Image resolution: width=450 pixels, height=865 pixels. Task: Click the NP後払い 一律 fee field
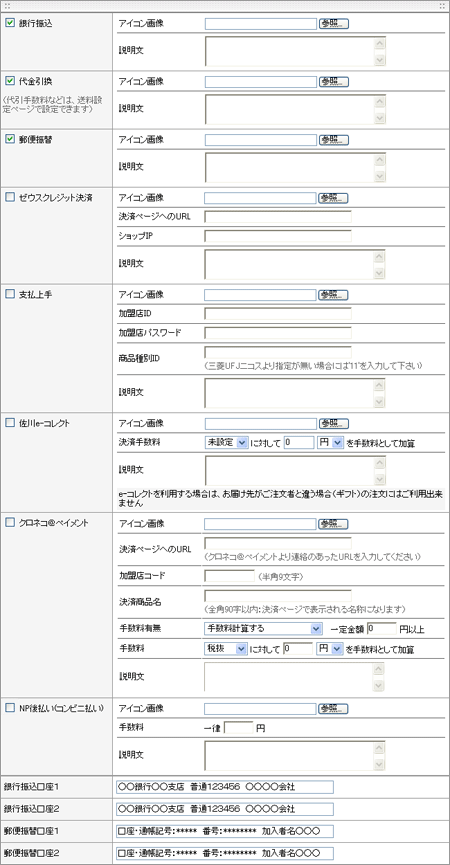[x=239, y=728]
